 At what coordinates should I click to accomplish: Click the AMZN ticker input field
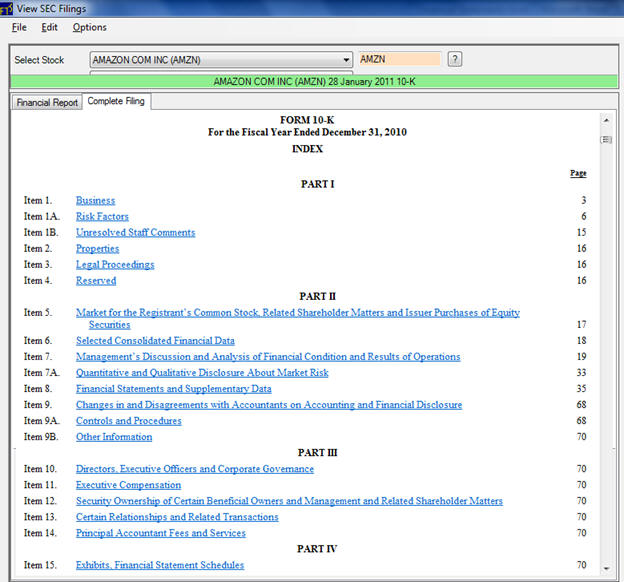pos(400,59)
